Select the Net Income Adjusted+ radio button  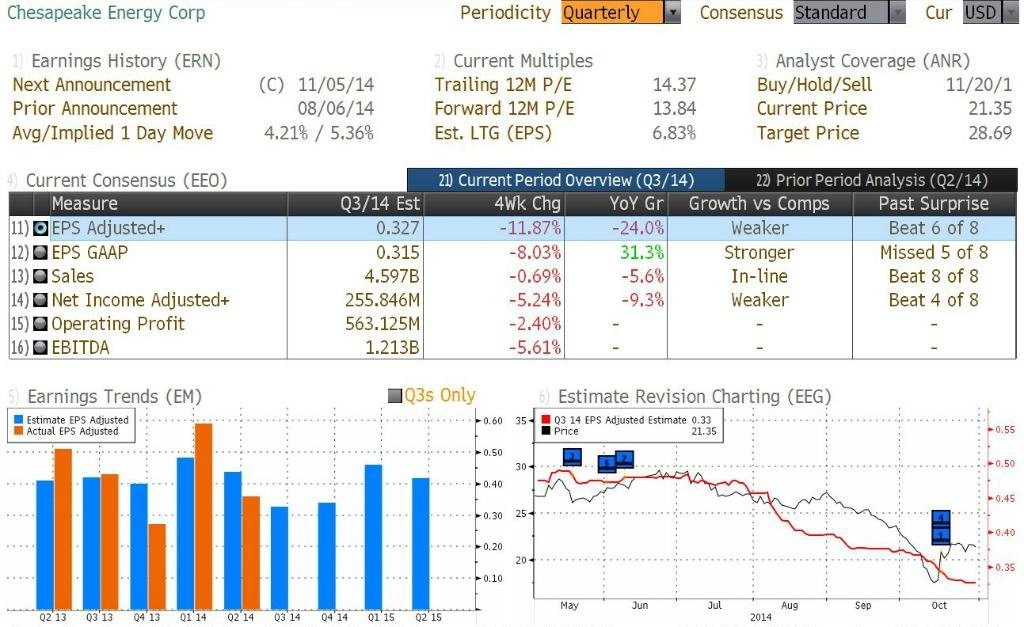(40, 300)
